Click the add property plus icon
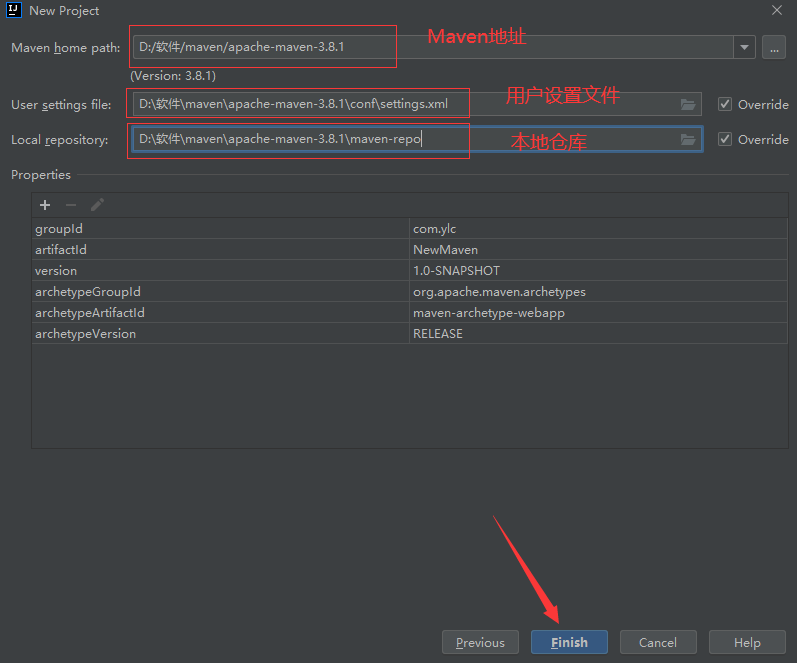 (45, 205)
